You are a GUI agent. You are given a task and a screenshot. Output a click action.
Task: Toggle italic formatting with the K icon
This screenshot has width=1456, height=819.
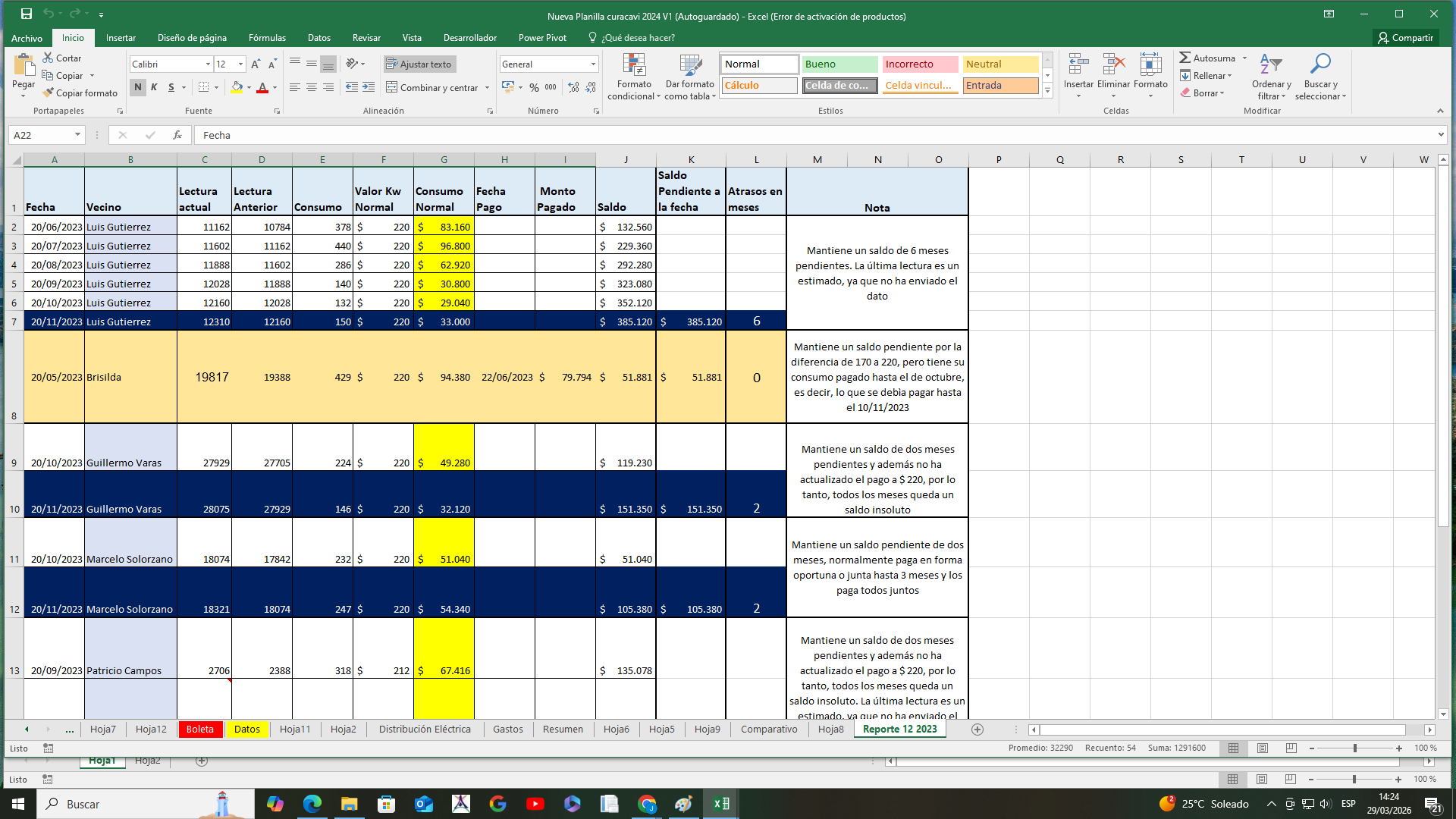coord(153,87)
